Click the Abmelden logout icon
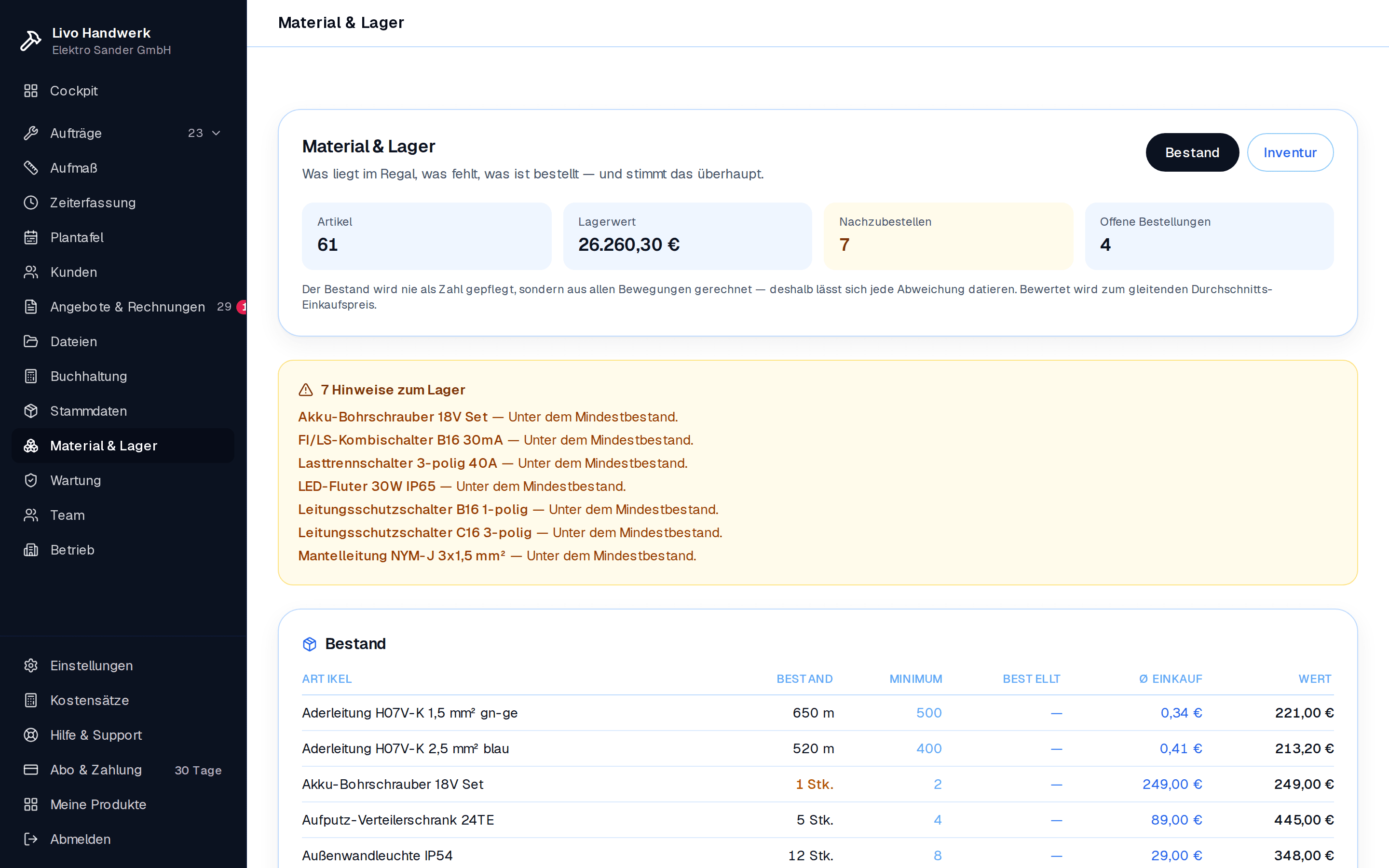The width and height of the screenshot is (1389, 868). tap(31, 839)
